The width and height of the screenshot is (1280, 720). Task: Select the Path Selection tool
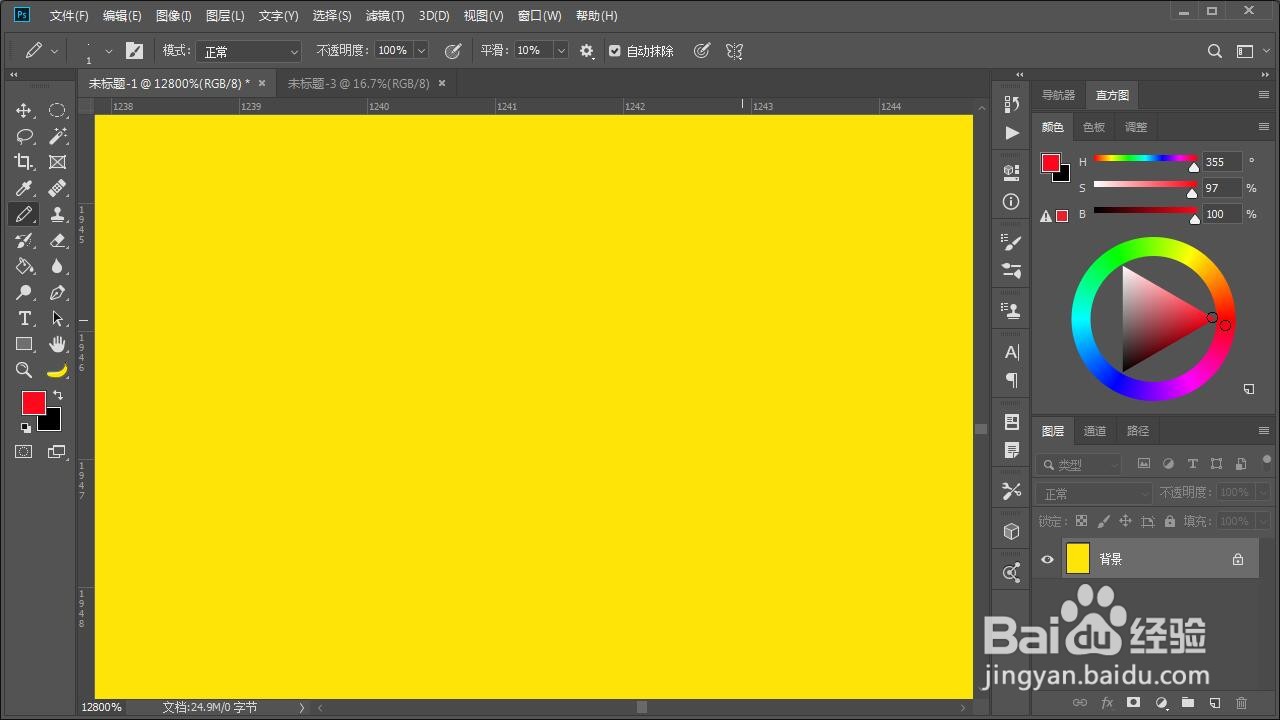click(x=57, y=318)
